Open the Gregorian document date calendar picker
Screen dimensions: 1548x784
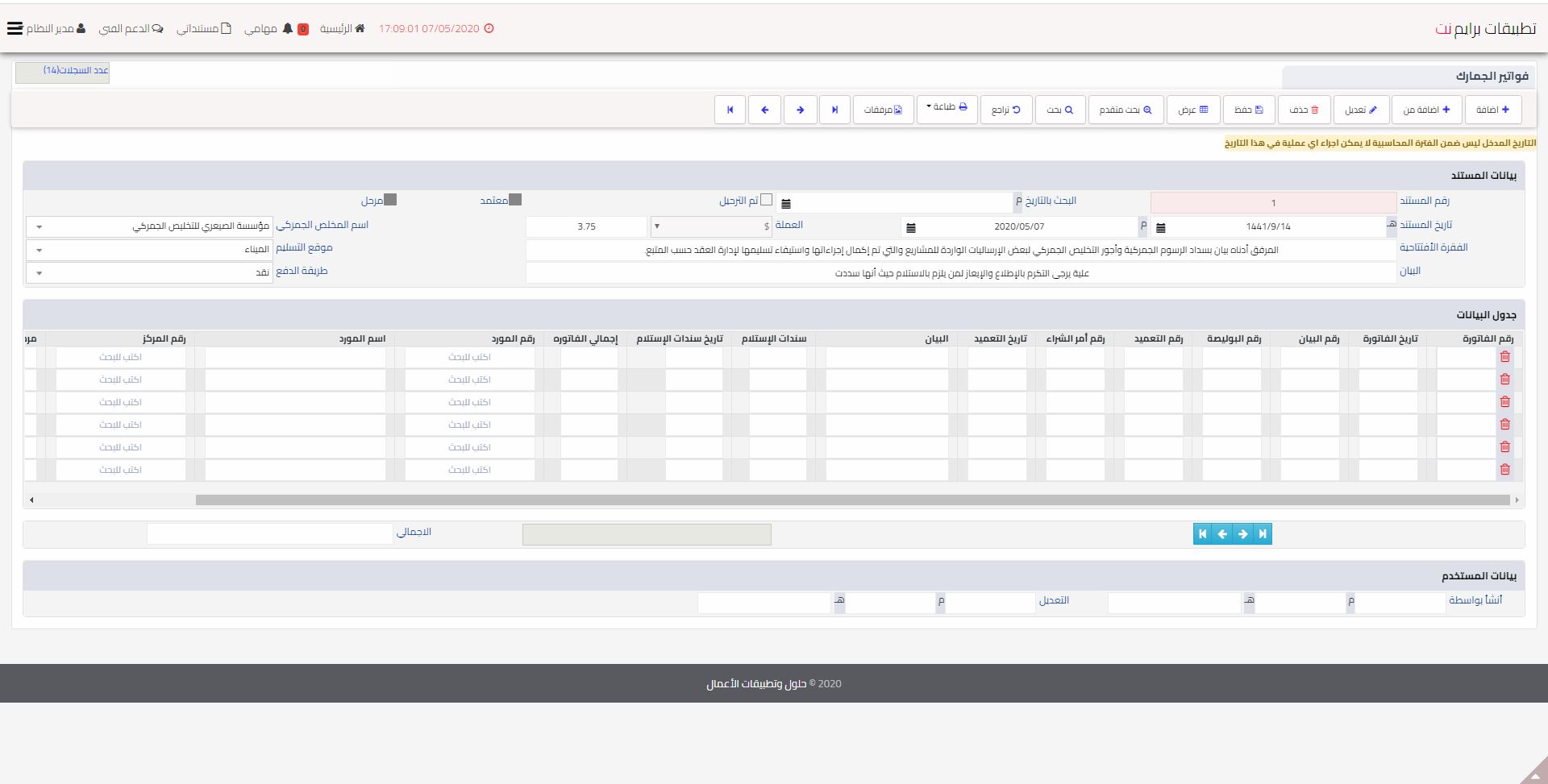coord(910,228)
